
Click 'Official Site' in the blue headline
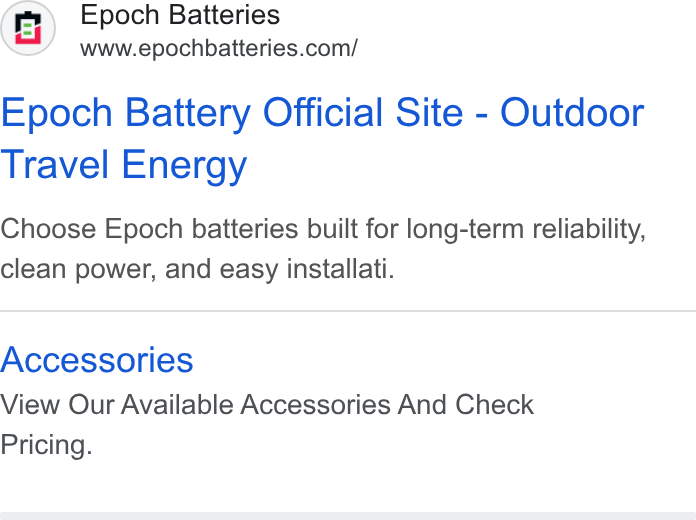(363, 113)
